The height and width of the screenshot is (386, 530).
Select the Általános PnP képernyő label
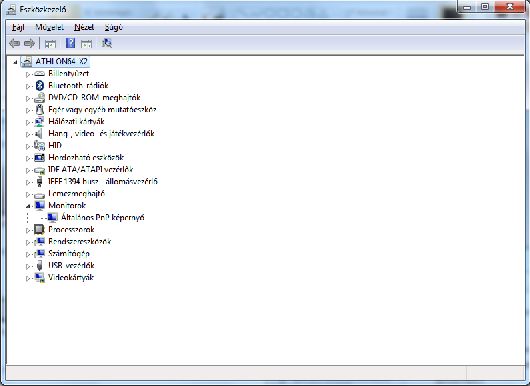[x=103, y=217]
